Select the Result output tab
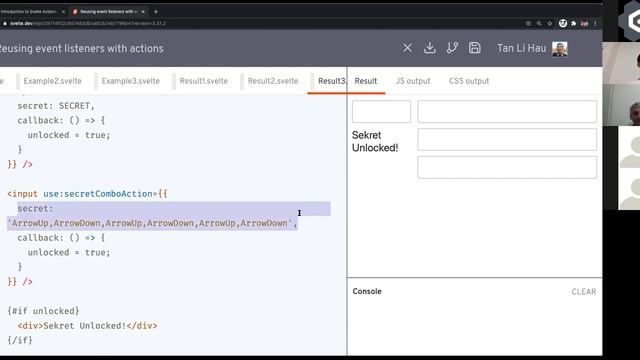The height and width of the screenshot is (360, 640). coord(366,81)
